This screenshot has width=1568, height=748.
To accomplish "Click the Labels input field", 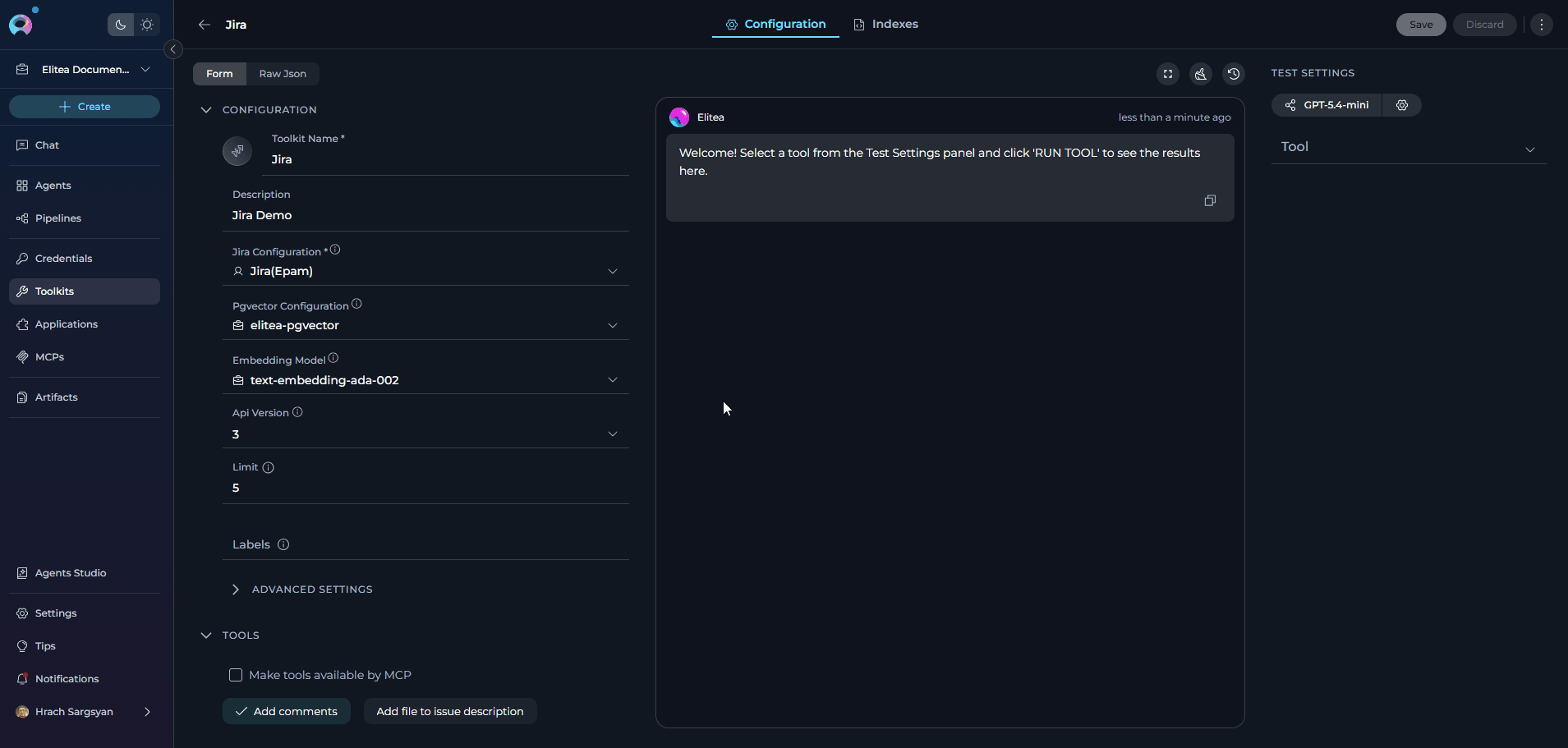I will (x=425, y=544).
